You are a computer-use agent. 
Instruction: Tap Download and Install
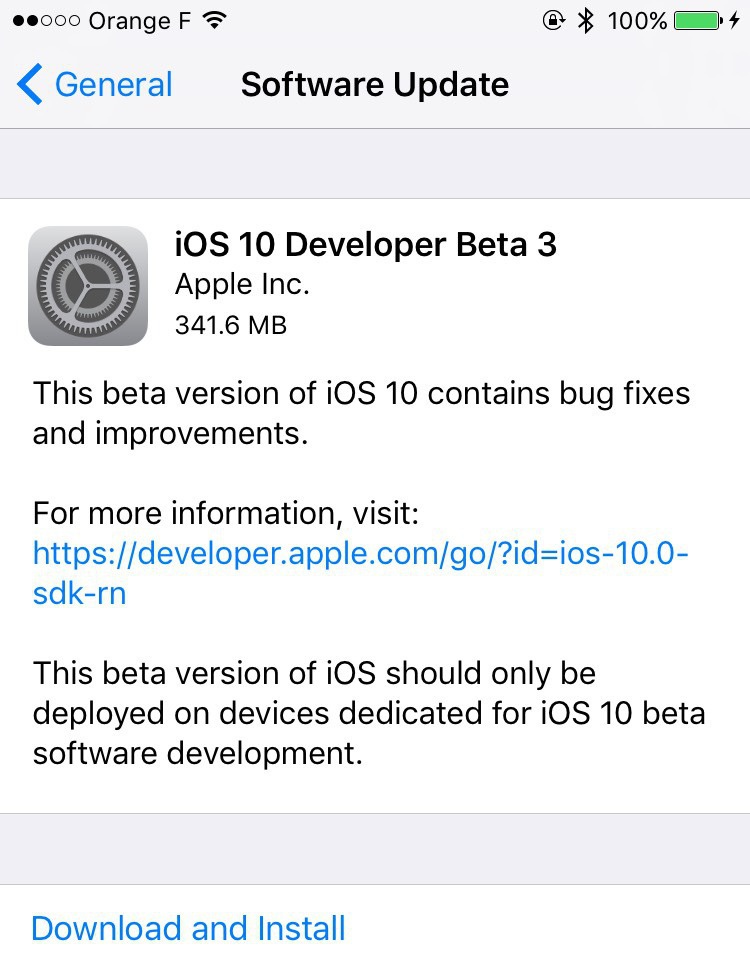188,928
